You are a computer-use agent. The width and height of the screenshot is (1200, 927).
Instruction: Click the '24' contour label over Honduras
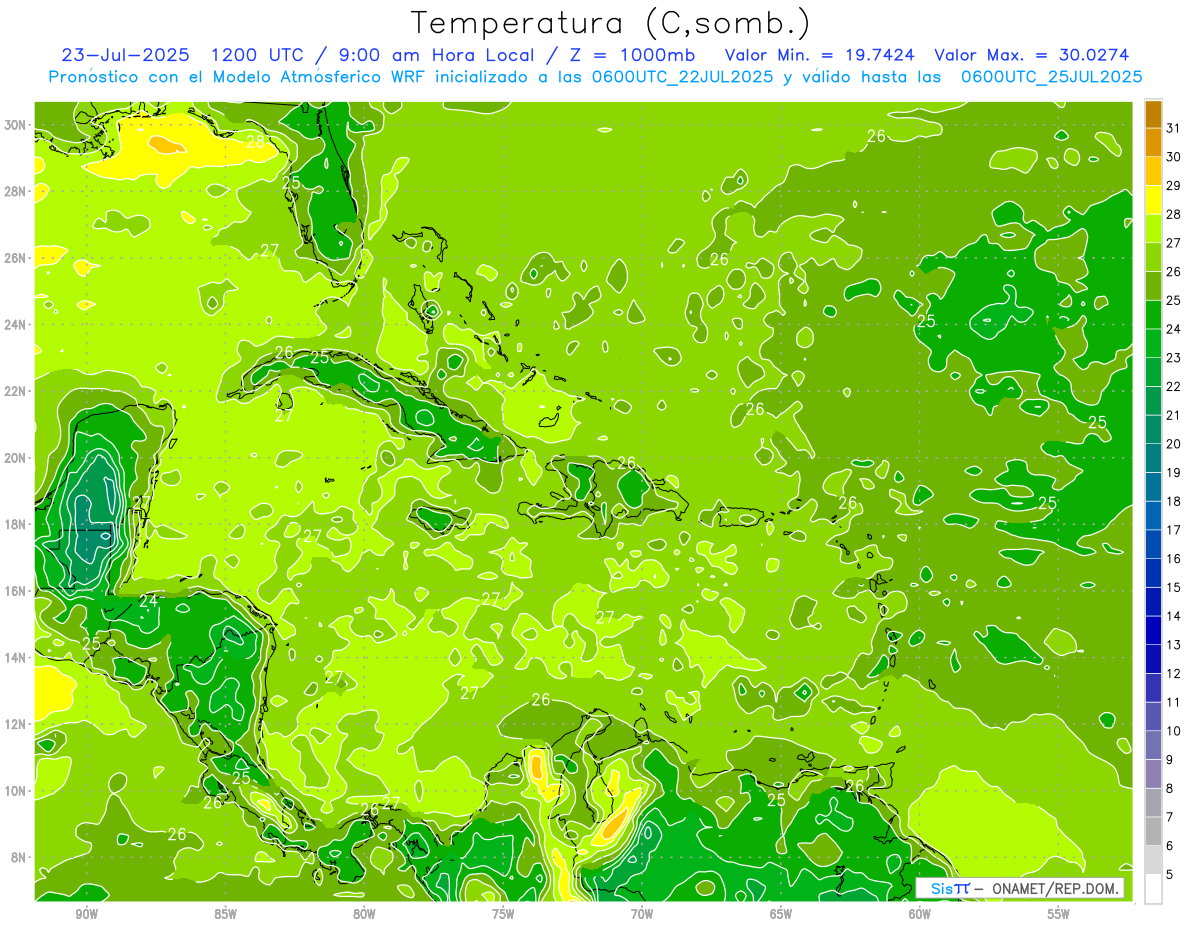[x=148, y=601]
